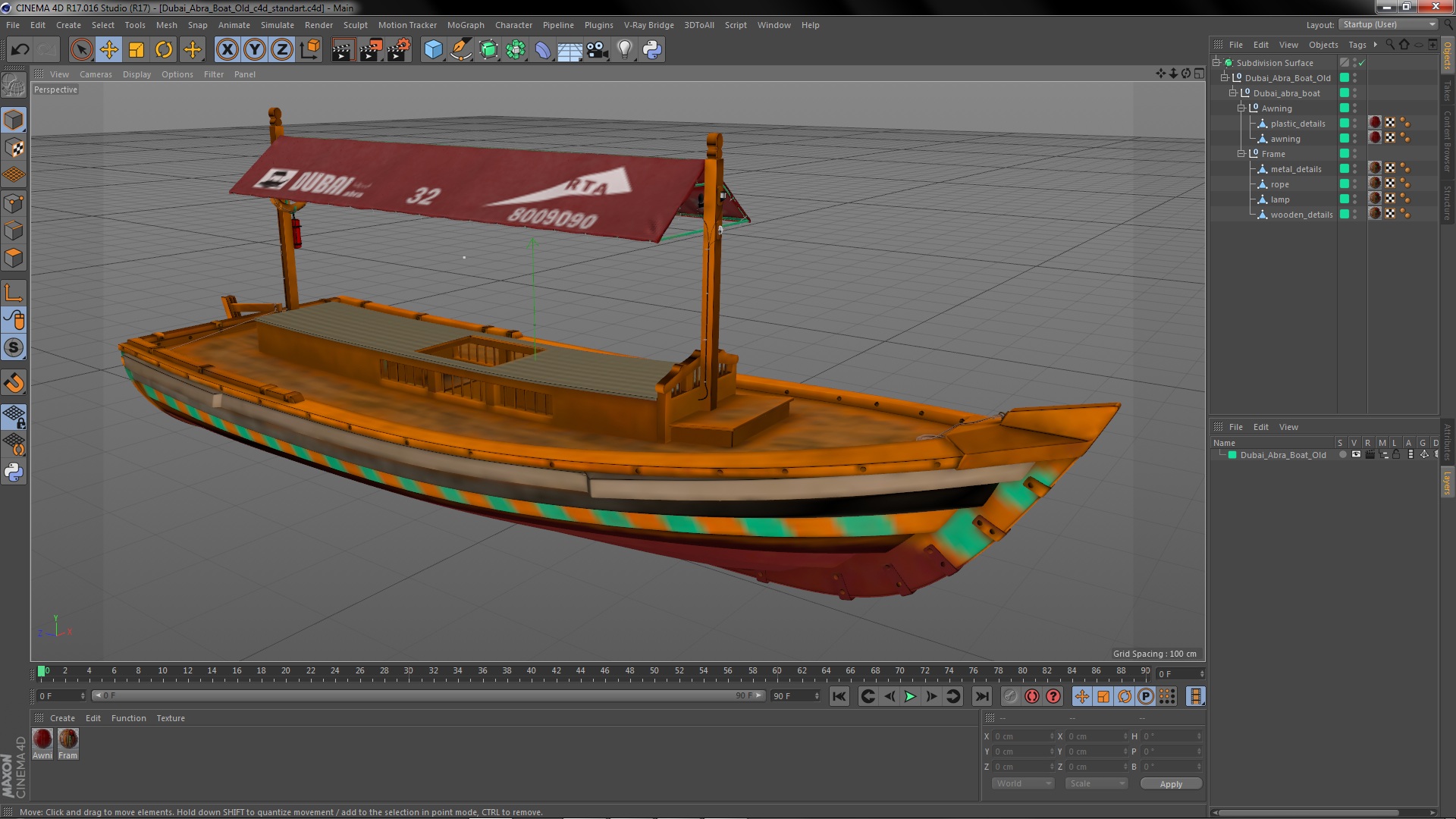The image size is (1456, 819).
Task: Activate the Scale tool
Action: pyautogui.click(x=136, y=50)
